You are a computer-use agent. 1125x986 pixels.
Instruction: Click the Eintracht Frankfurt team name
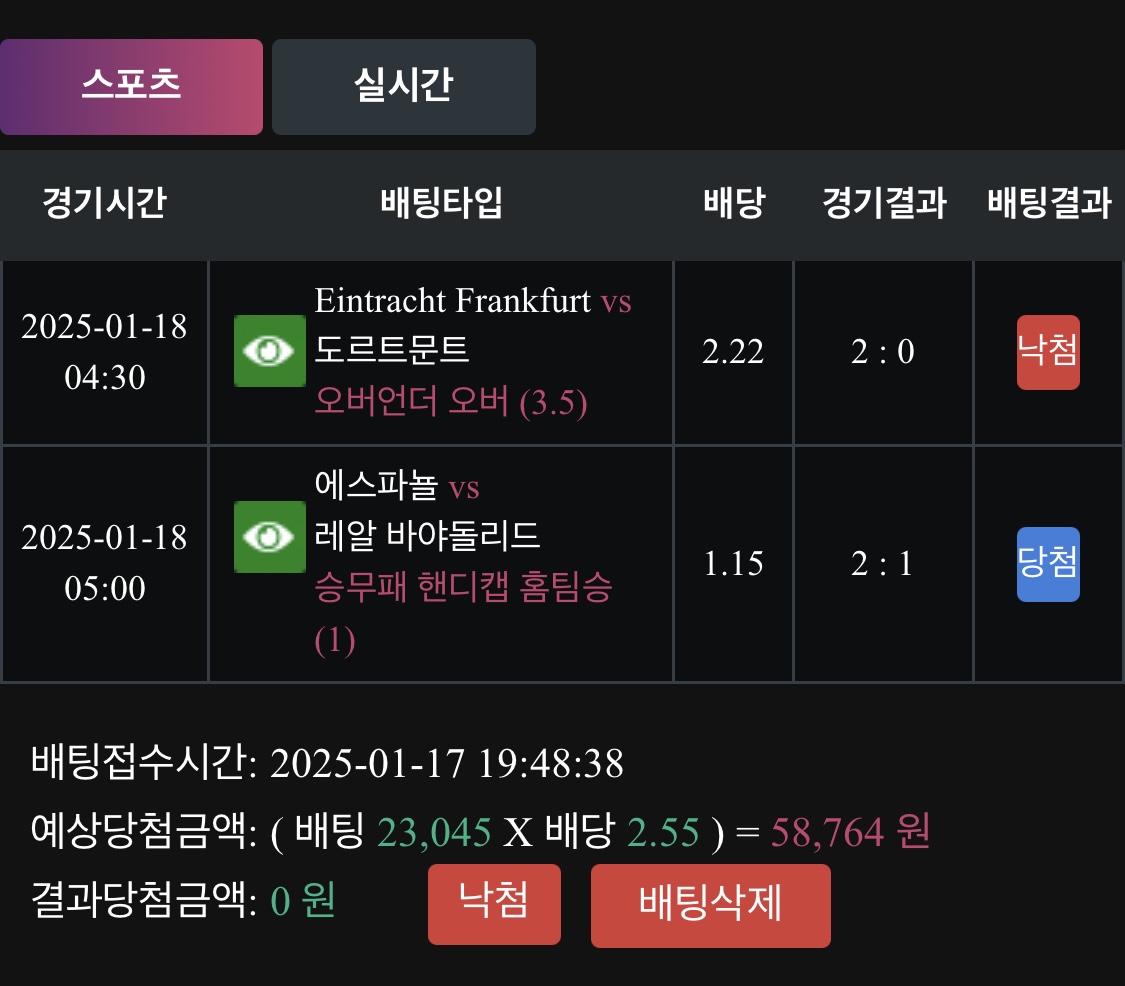click(x=453, y=300)
